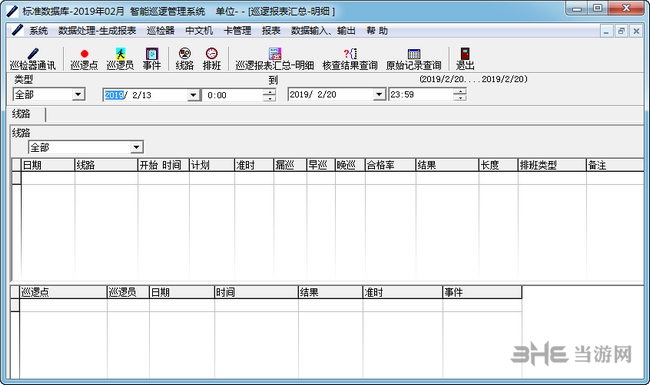Open 核查结果查询 toolbar icon
The image size is (650, 385).
coord(350,59)
